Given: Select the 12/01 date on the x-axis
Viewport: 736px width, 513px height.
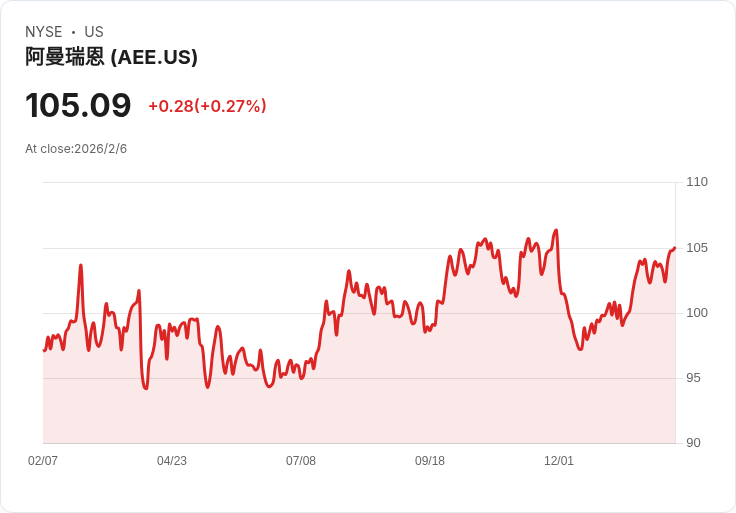Looking at the screenshot, I should (x=559, y=461).
